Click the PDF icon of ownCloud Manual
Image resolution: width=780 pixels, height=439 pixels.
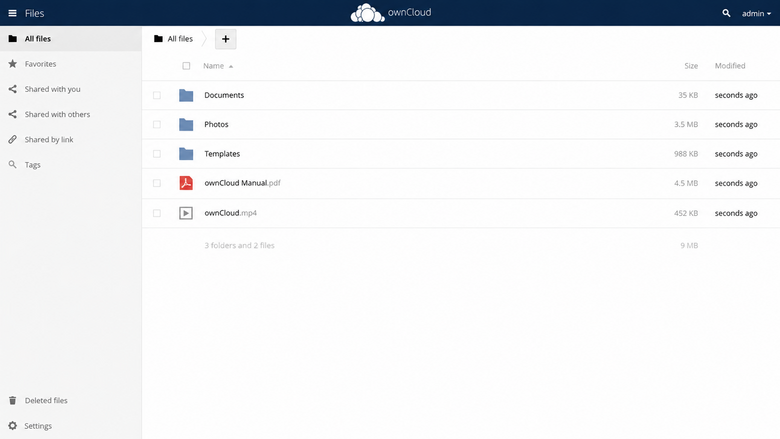[186, 183]
